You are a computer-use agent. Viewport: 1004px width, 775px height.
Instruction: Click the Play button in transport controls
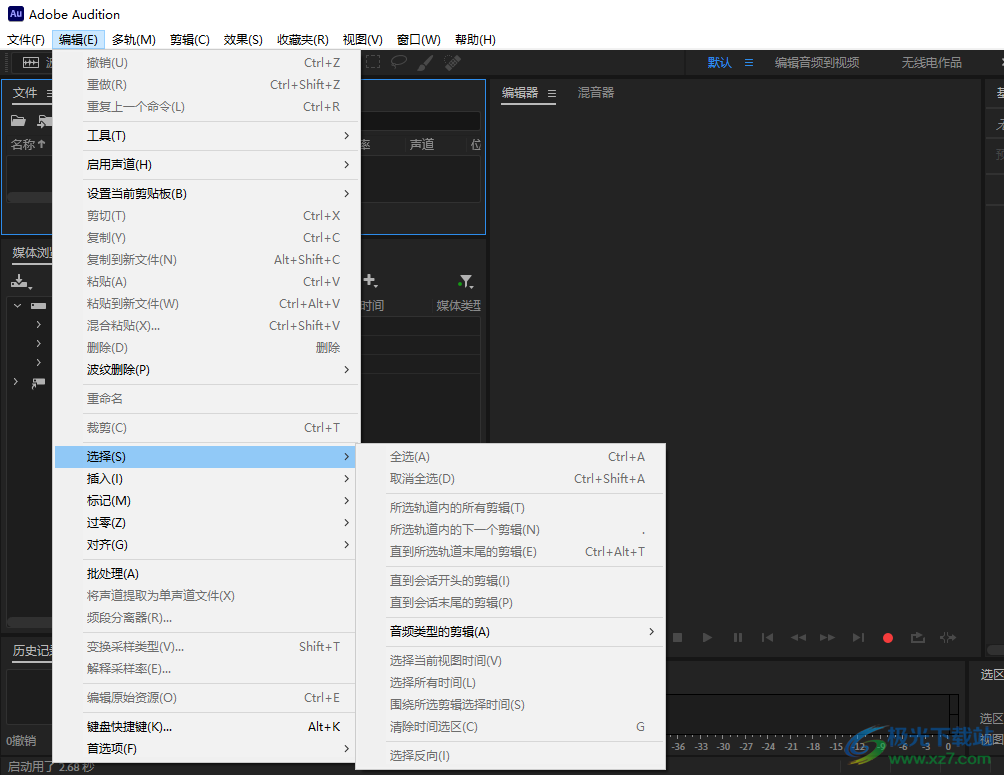tap(709, 637)
